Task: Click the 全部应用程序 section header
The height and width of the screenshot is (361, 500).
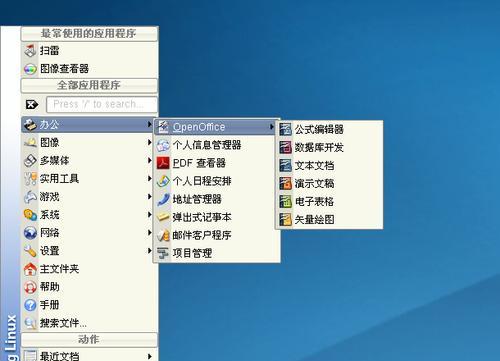Action: click(x=89, y=85)
